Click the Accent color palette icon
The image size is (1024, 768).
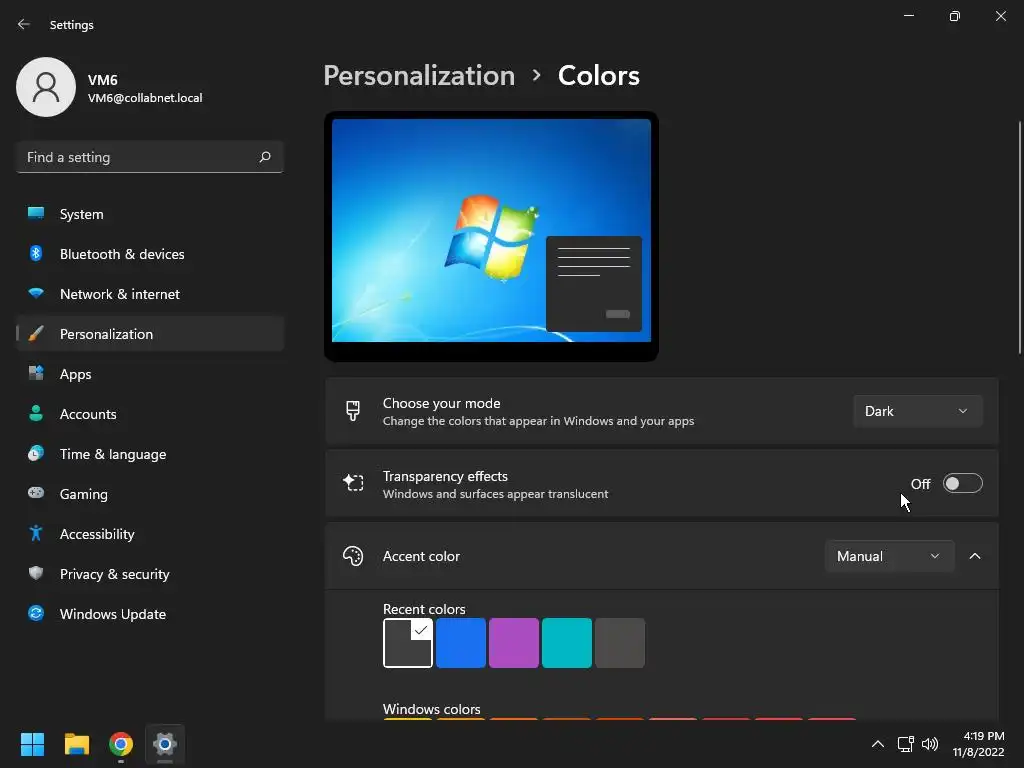click(x=353, y=556)
